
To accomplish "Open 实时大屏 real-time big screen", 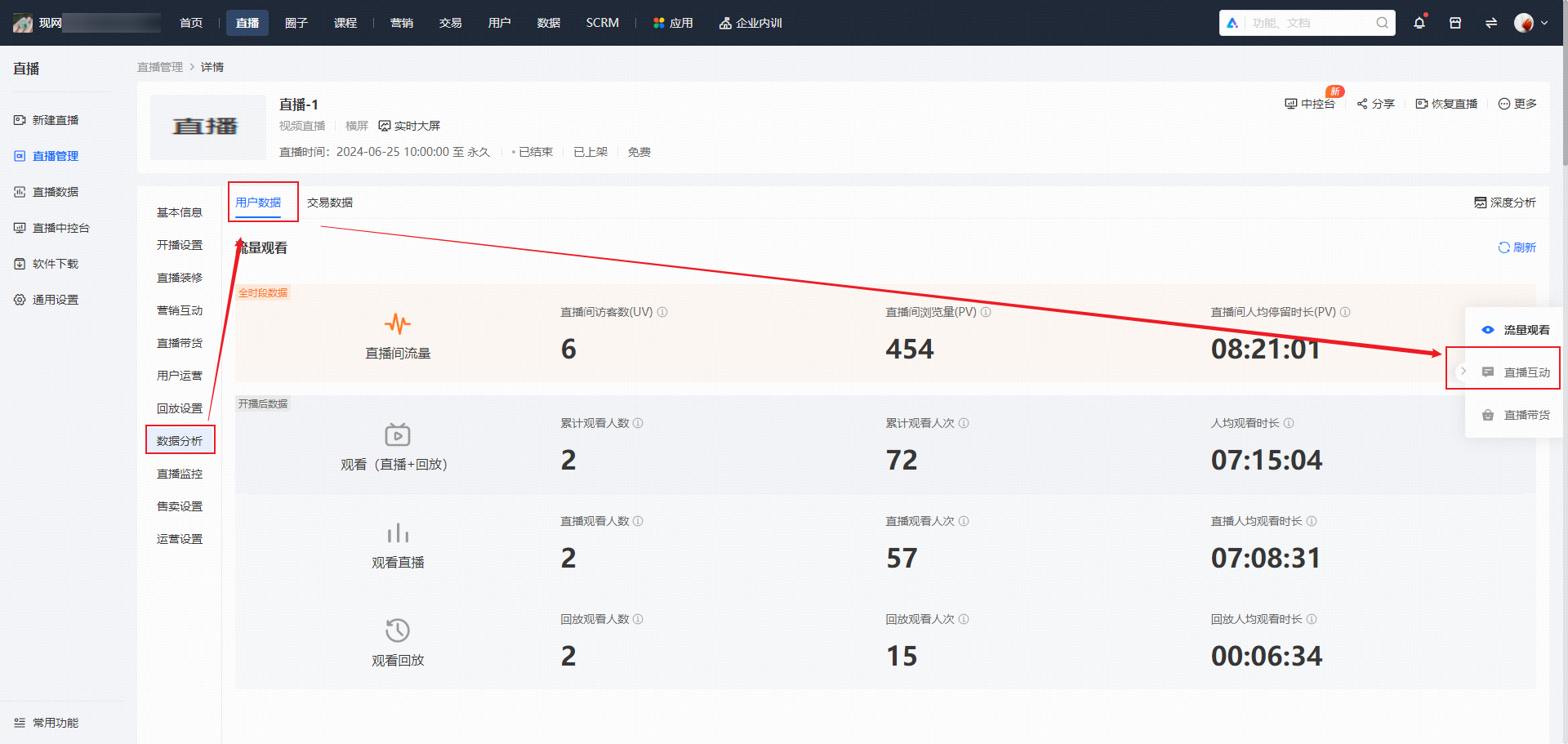I will [x=410, y=126].
